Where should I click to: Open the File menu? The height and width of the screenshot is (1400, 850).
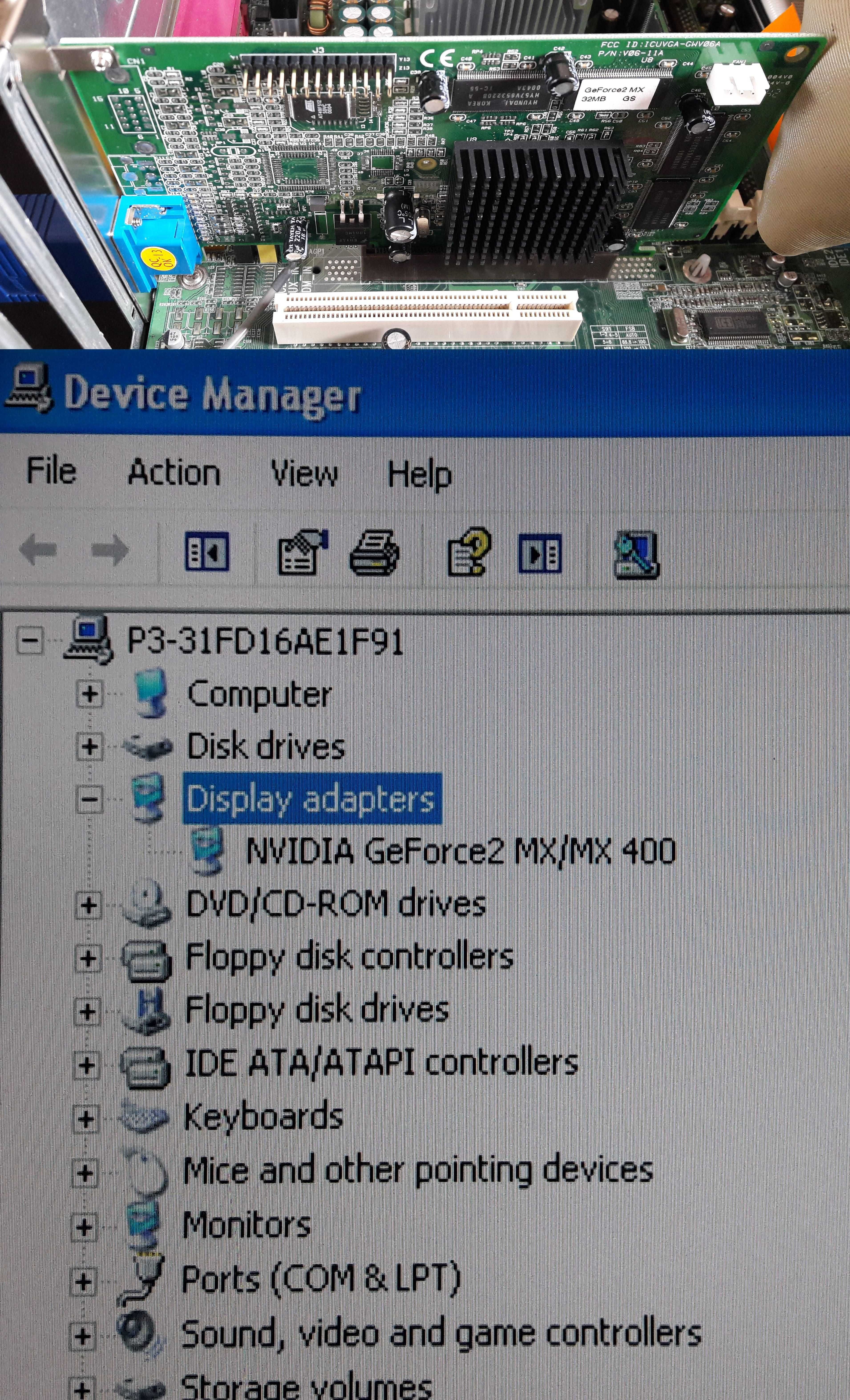click(x=51, y=471)
